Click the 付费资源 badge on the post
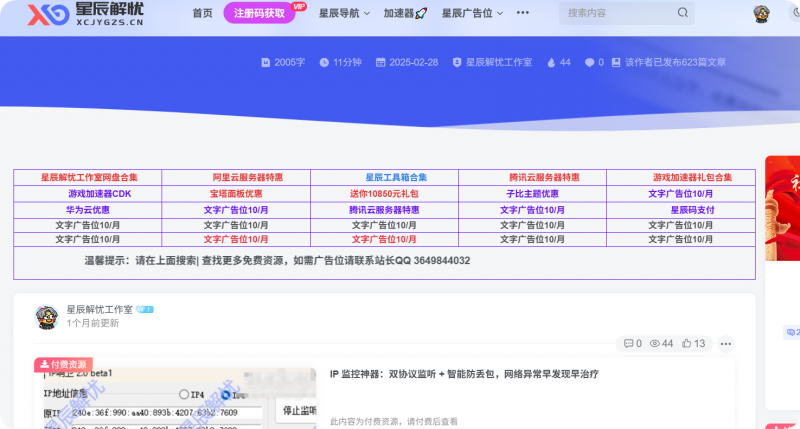Image resolution: width=800 pixels, height=429 pixels. point(63,365)
